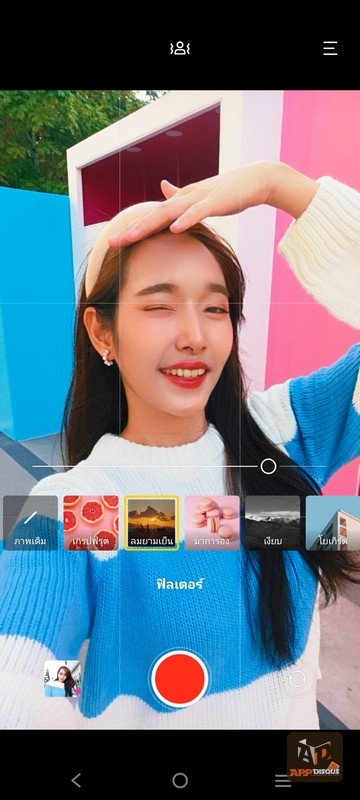Click the filter intensity slider handle
This screenshot has width=360, height=800.
tap(268, 466)
